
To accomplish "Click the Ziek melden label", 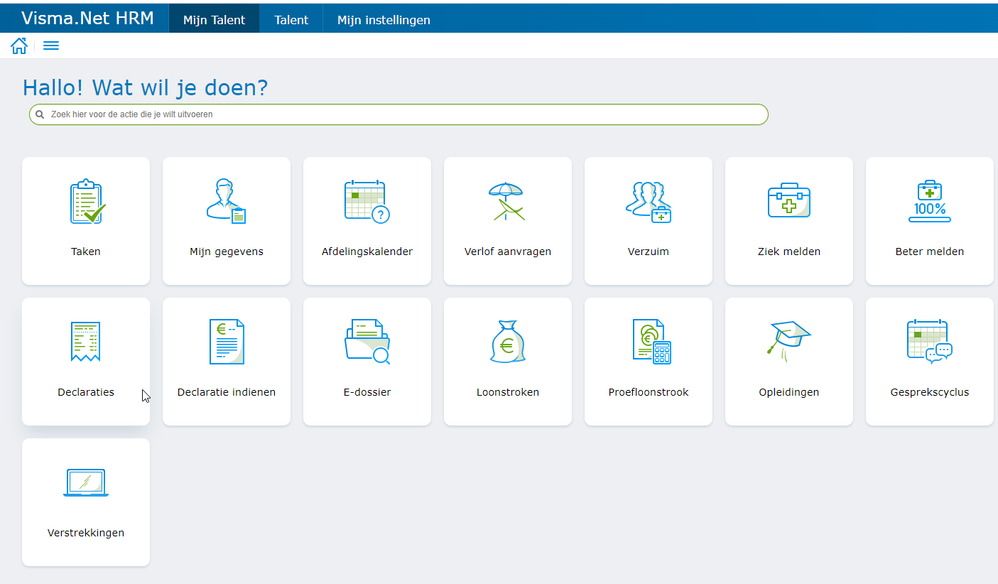I will 789,251.
